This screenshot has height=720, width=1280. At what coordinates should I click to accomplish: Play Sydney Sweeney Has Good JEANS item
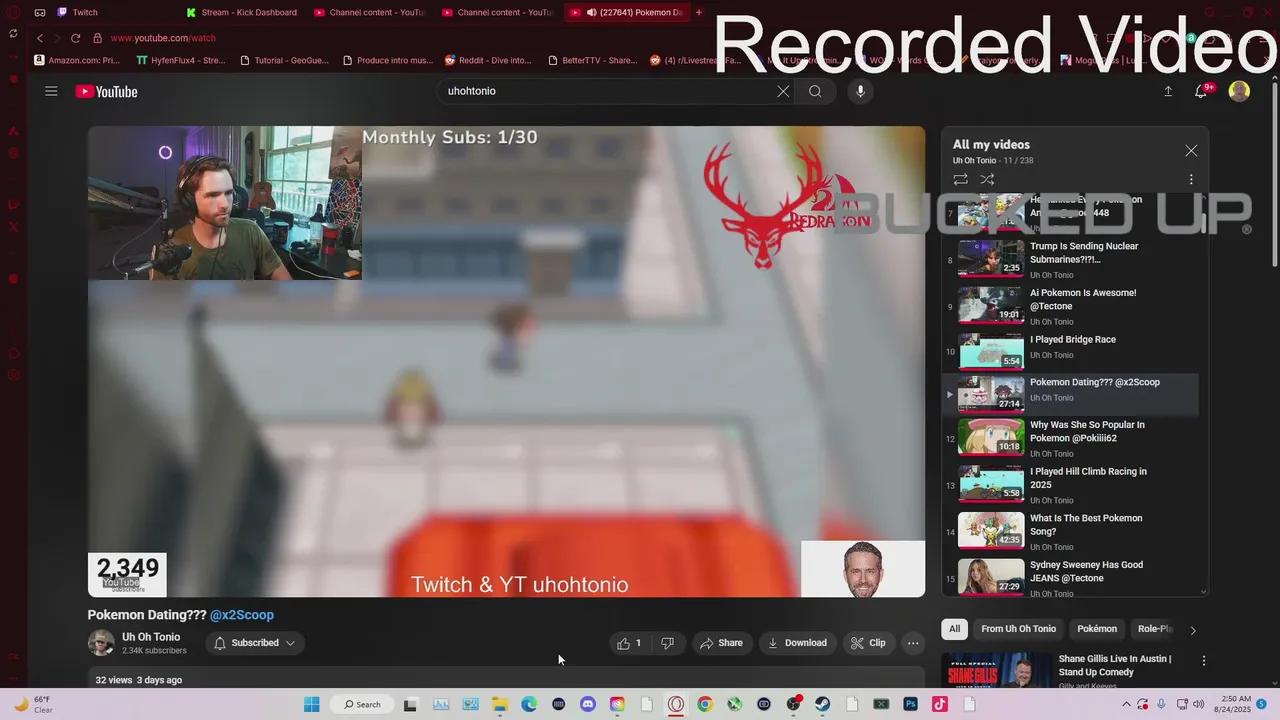(1070, 577)
